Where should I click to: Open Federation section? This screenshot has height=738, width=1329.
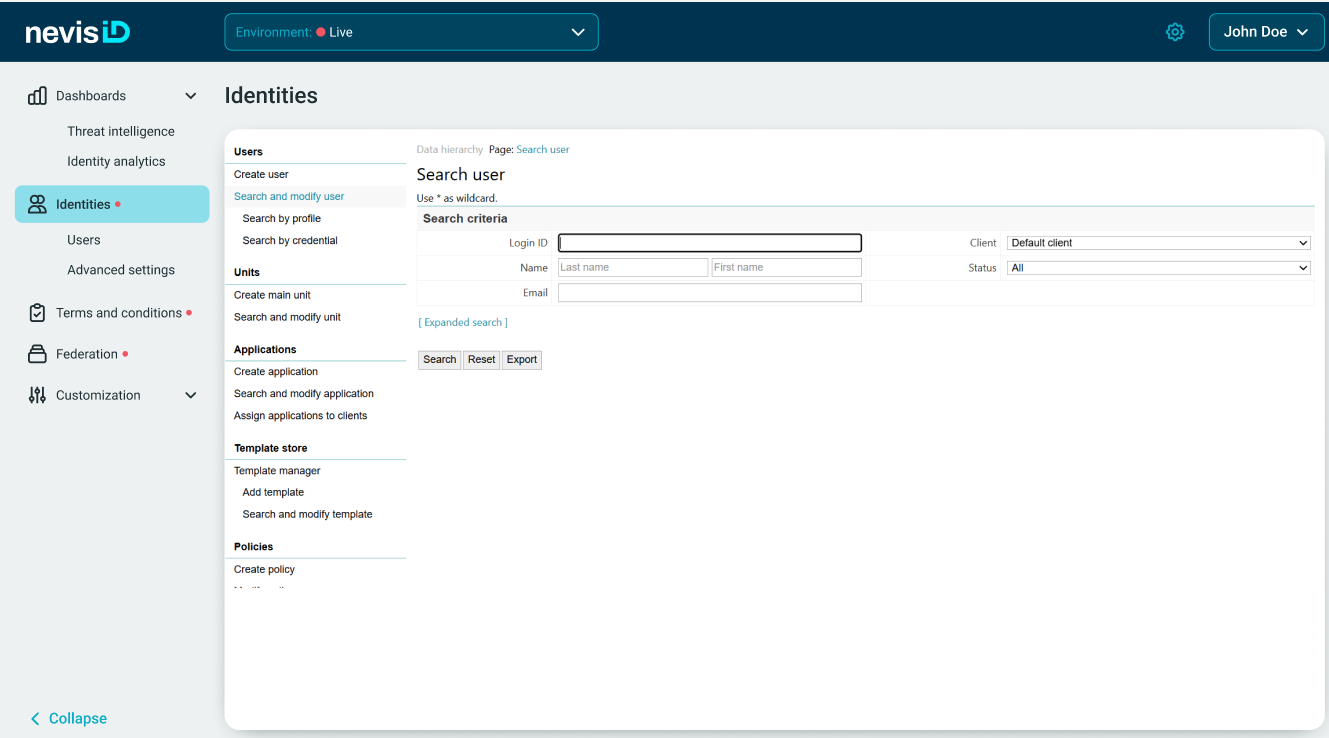[x=87, y=354]
